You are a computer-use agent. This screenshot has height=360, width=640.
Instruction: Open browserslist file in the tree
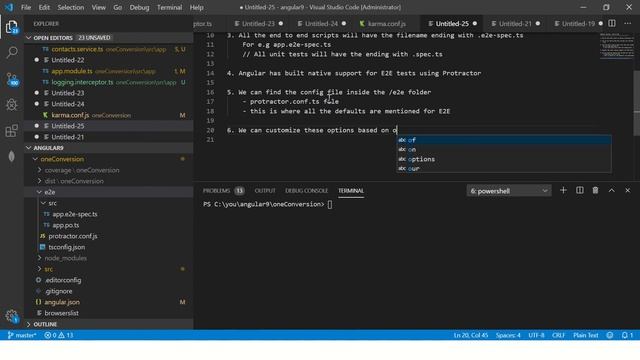tap(61, 313)
